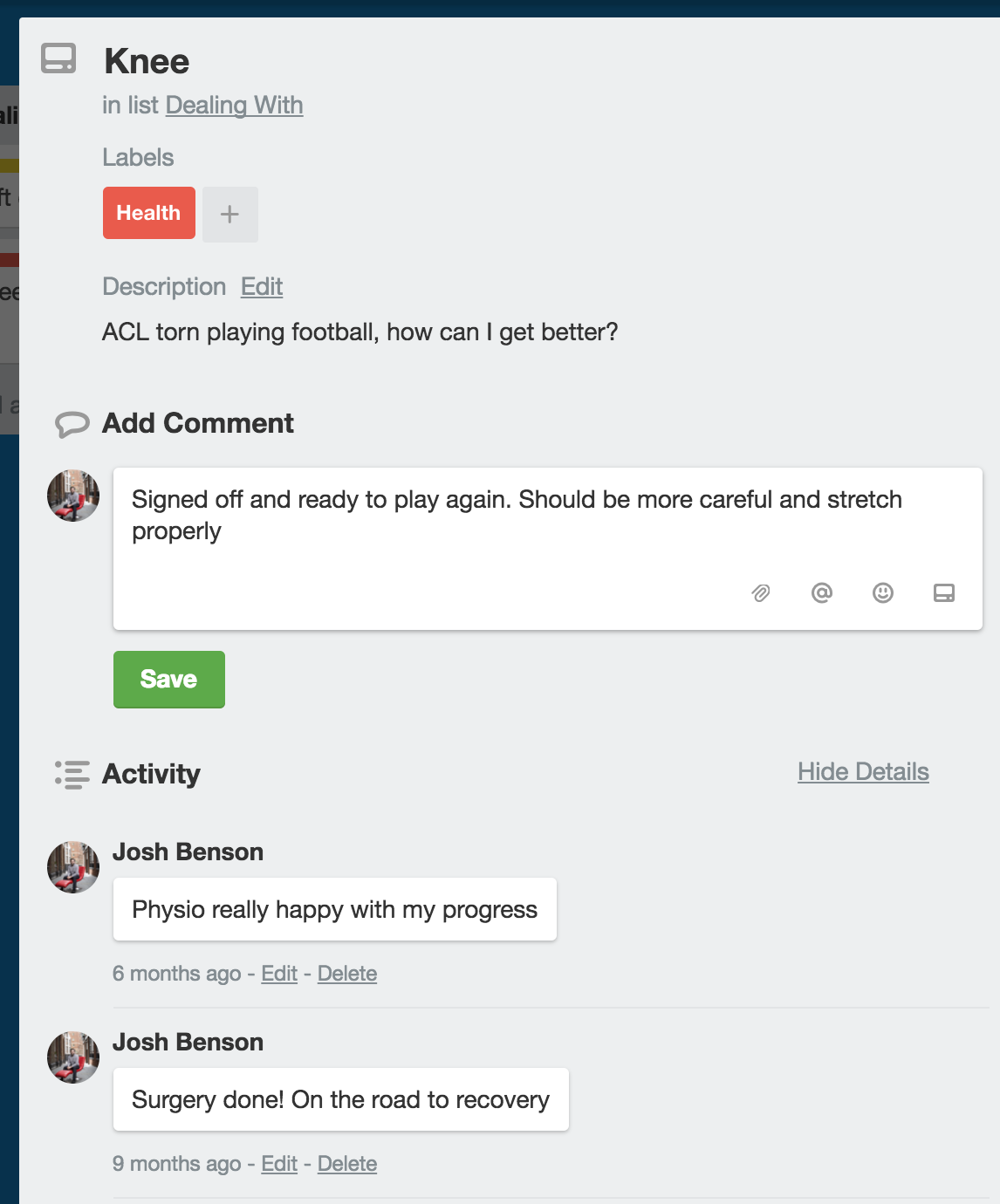Click Josh Benson's avatar beside comment box
This screenshot has width=1000, height=1204.
tap(73, 496)
